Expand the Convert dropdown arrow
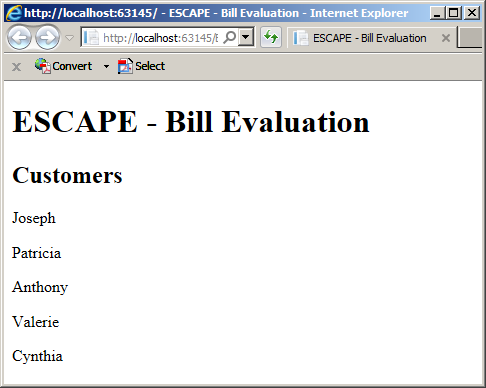The image size is (486, 388). coord(106,66)
